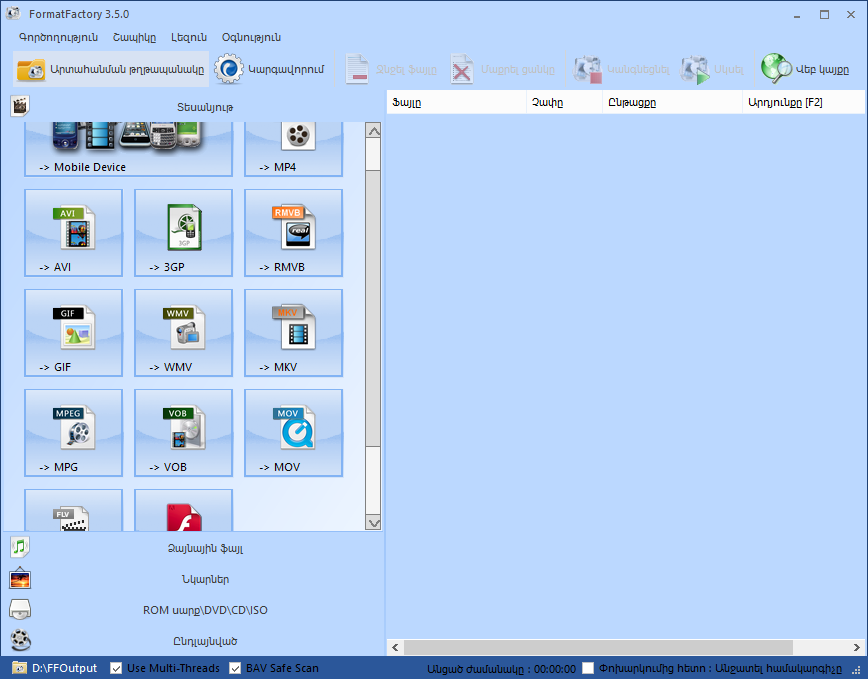Select the VOB format tile
Screen dimensions: 868x679
[x=183, y=433]
